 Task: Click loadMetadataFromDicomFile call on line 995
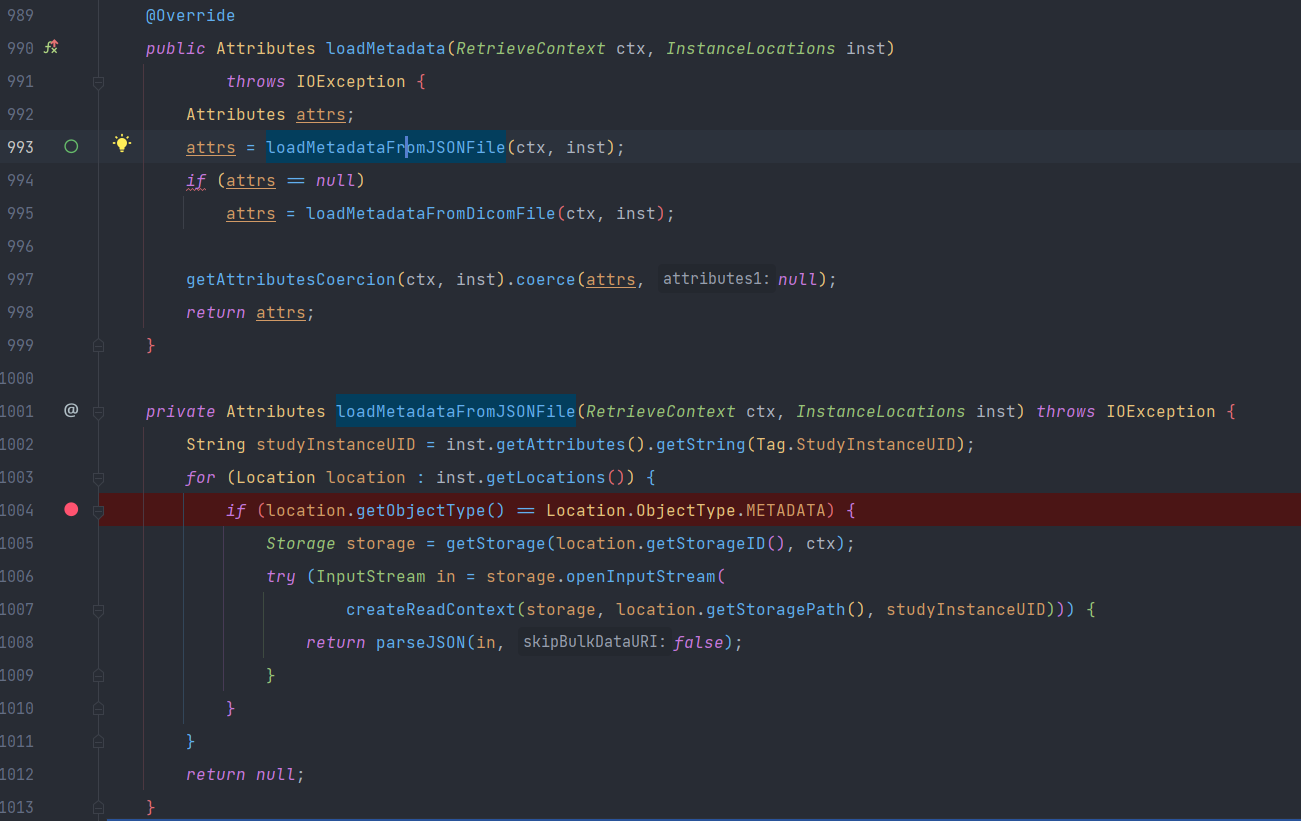pos(430,213)
